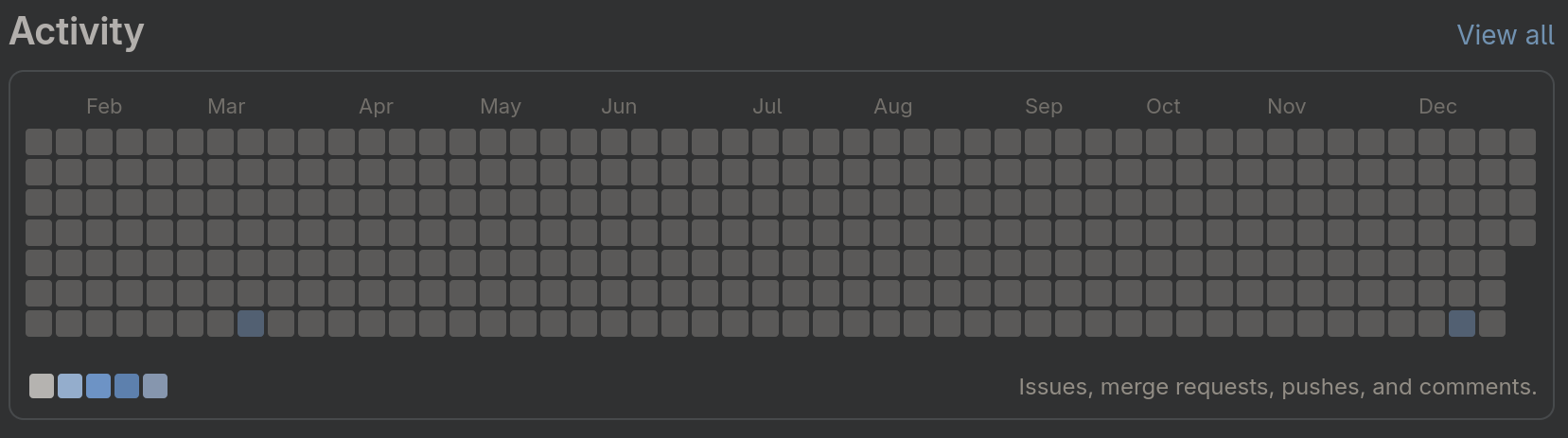Screen dimensions: 1568x438
Task: Click the Jul month label
Action: [x=767, y=107]
